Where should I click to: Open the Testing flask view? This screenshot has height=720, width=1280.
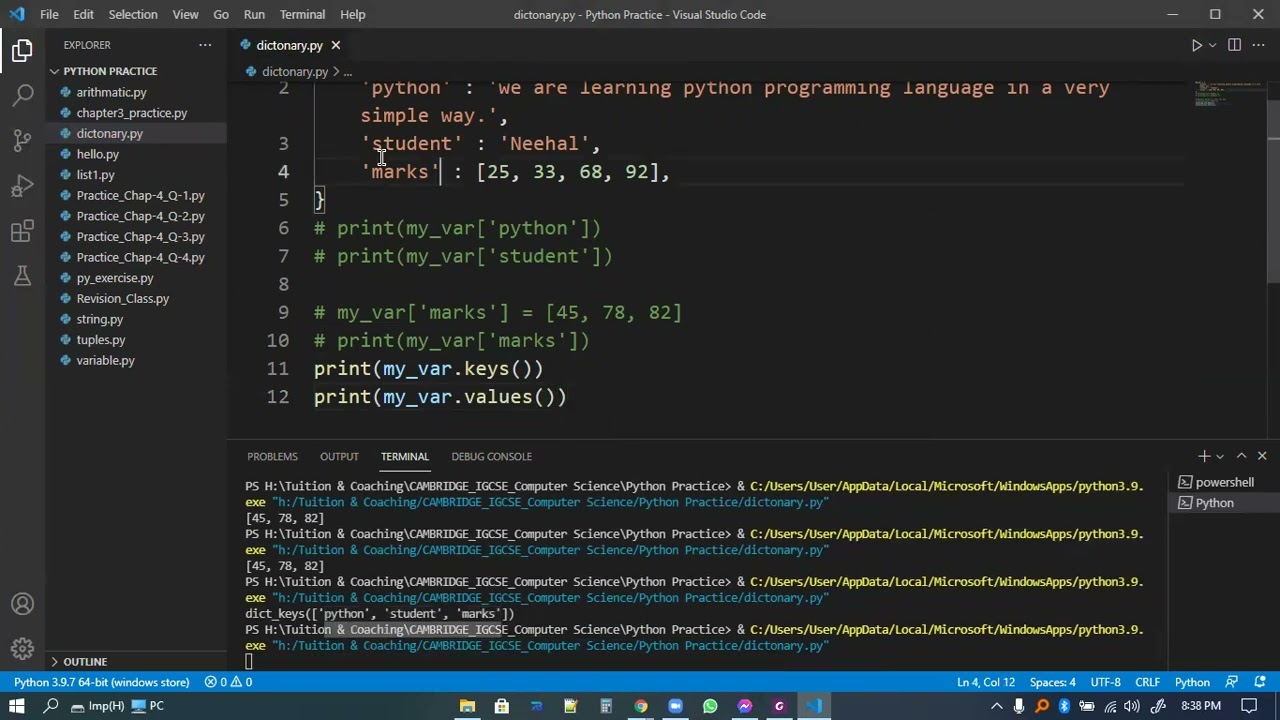click(22, 277)
